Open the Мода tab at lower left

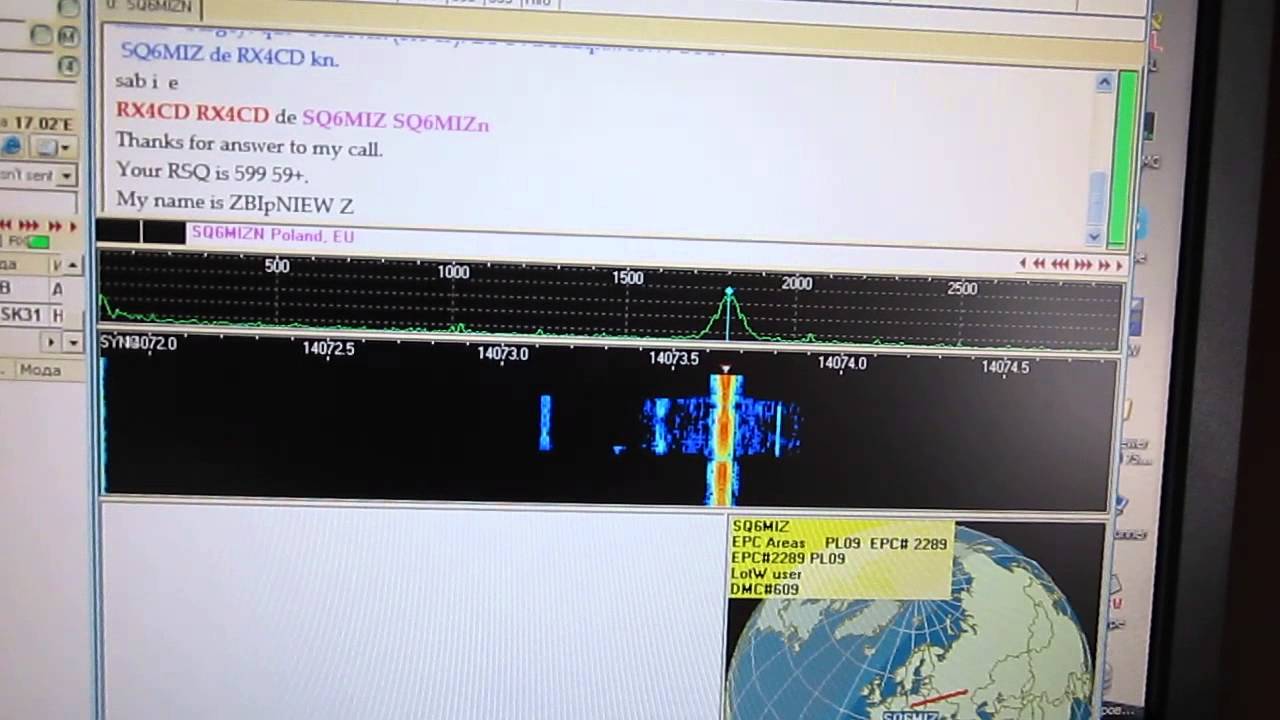pyautogui.click(x=40, y=370)
